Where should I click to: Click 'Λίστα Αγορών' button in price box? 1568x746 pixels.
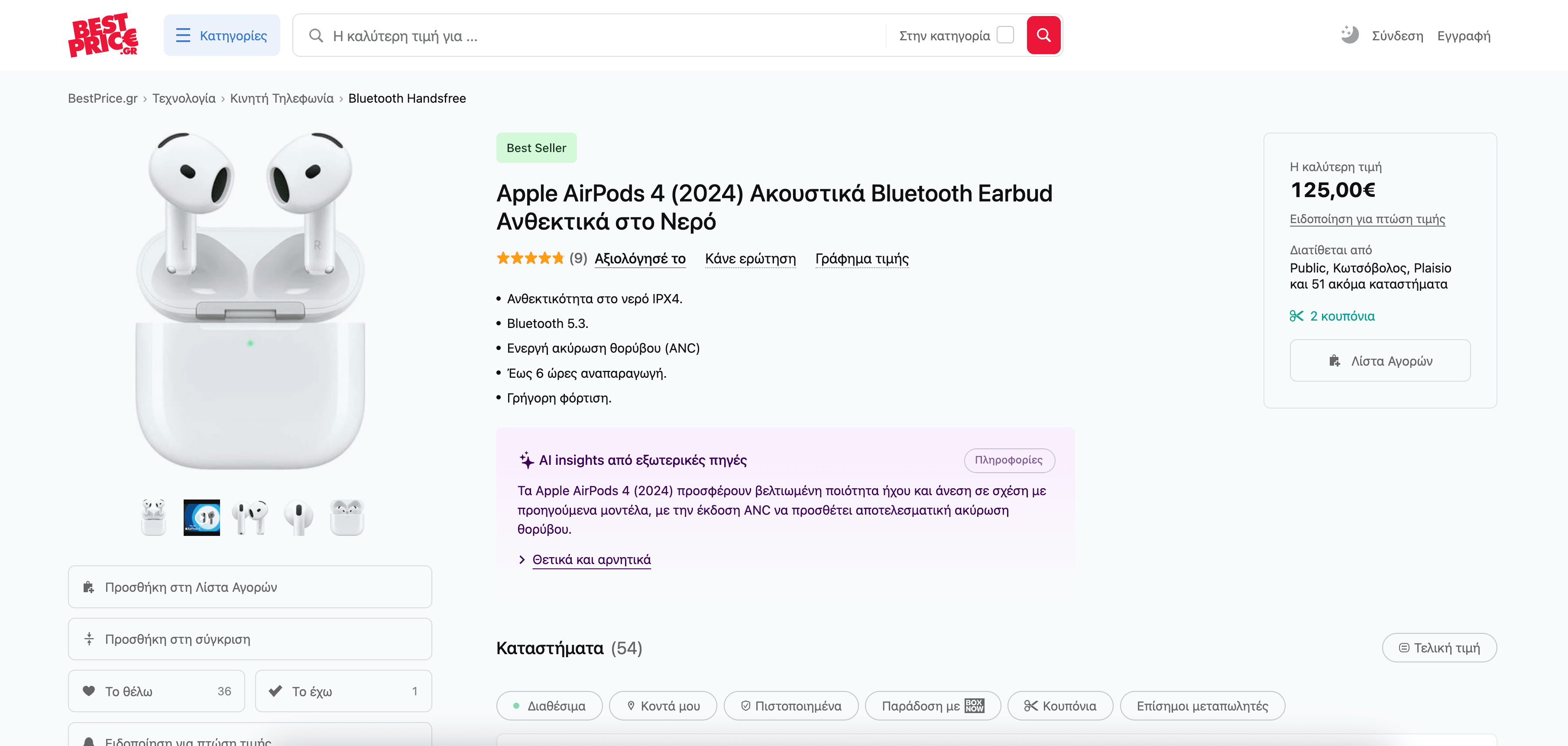pos(1380,361)
